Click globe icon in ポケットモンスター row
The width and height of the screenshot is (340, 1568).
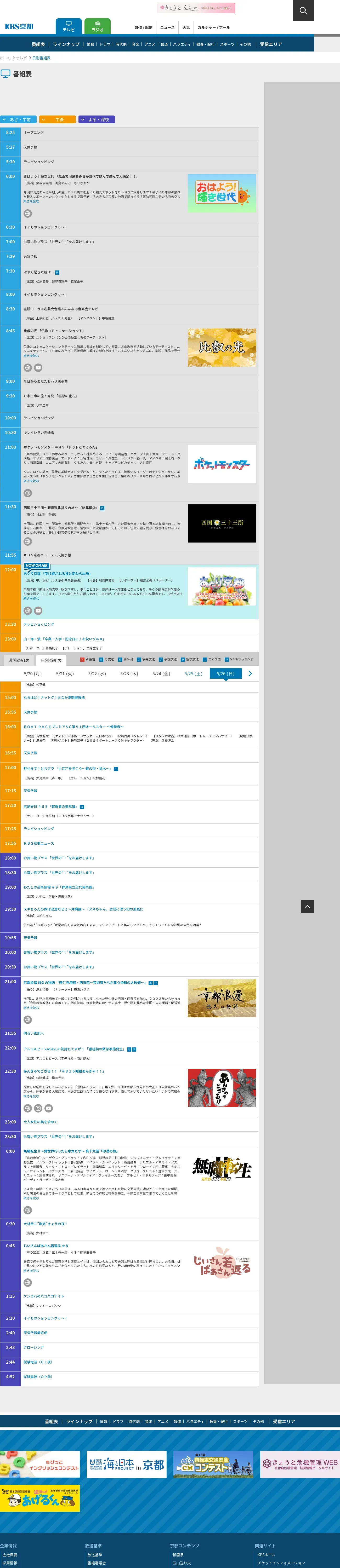(x=27, y=493)
